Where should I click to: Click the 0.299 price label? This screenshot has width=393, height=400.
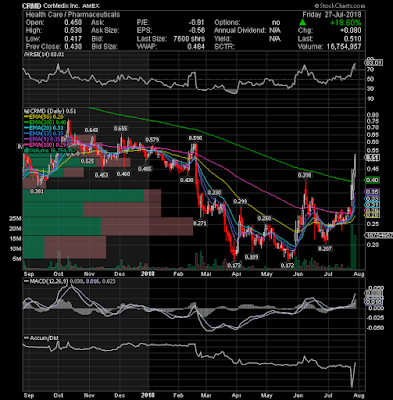[x=240, y=201]
